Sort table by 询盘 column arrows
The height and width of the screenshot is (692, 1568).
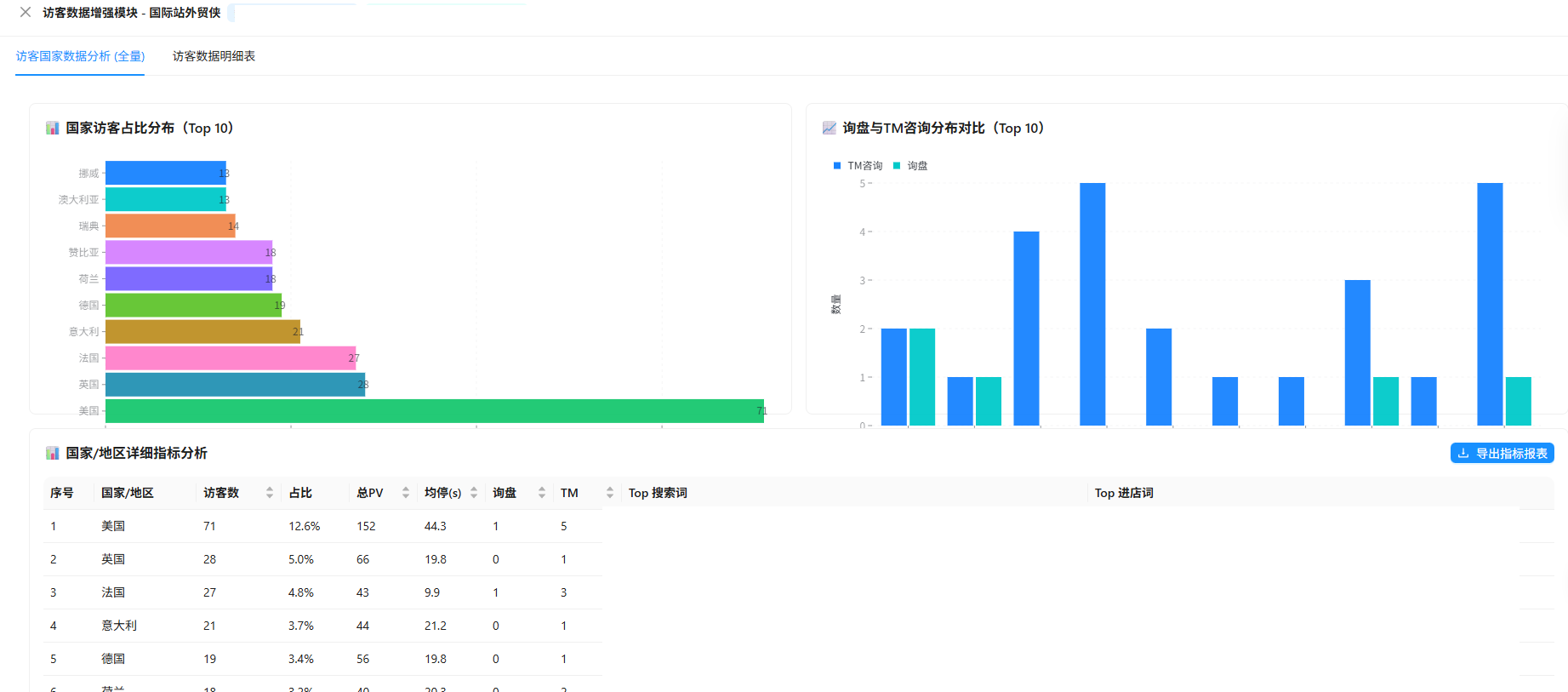542,493
